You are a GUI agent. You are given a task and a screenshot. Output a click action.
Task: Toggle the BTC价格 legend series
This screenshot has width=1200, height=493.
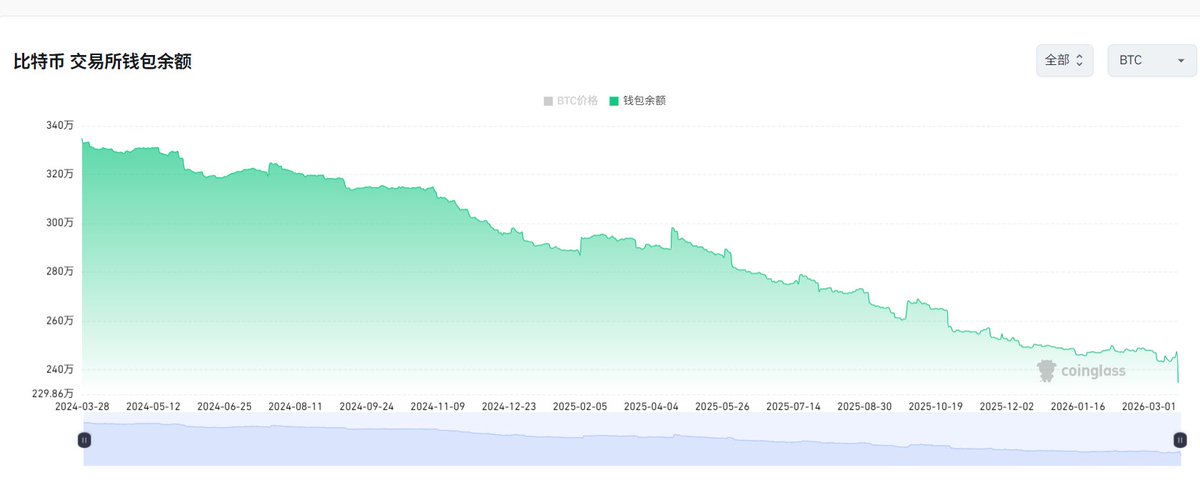[570, 101]
